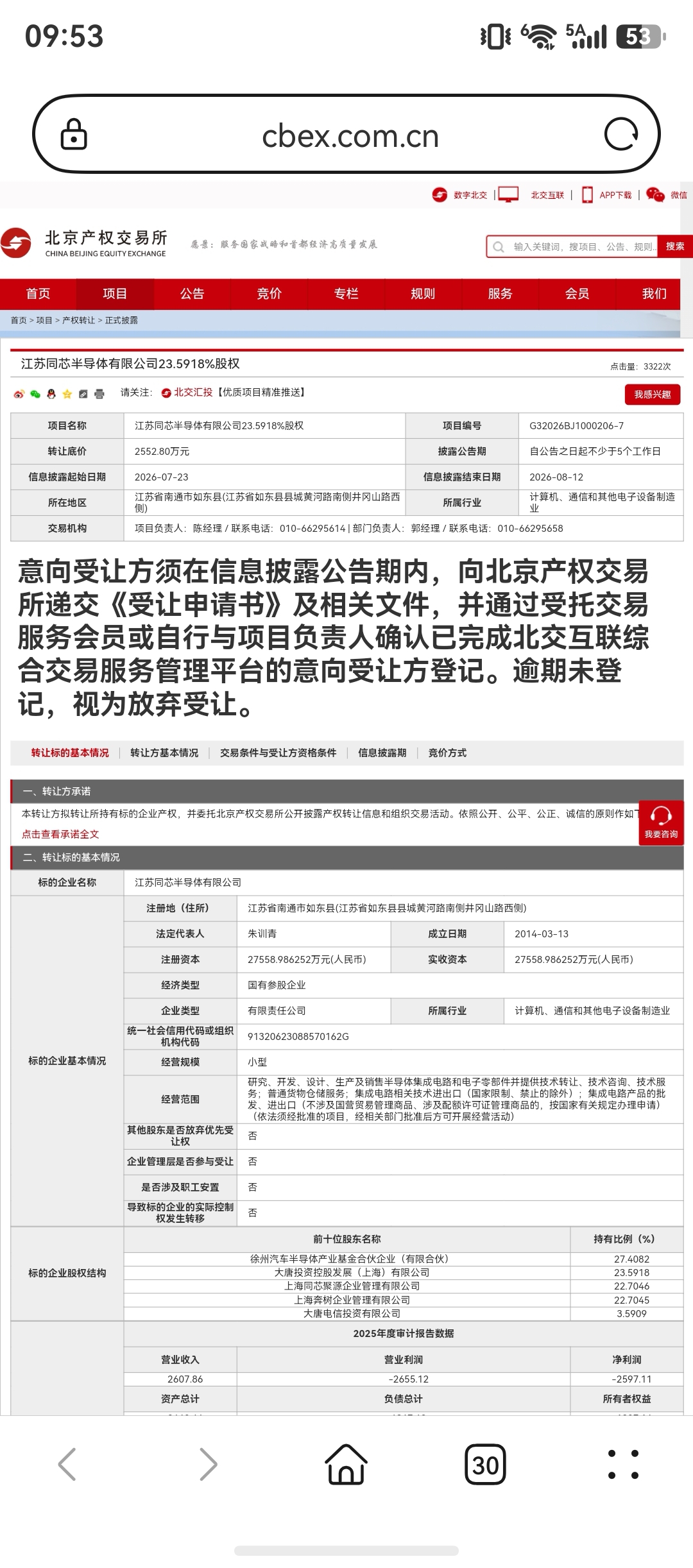Tap the browser forward arrow
The width and height of the screenshot is (693, 1568).
pos(209,1464)
